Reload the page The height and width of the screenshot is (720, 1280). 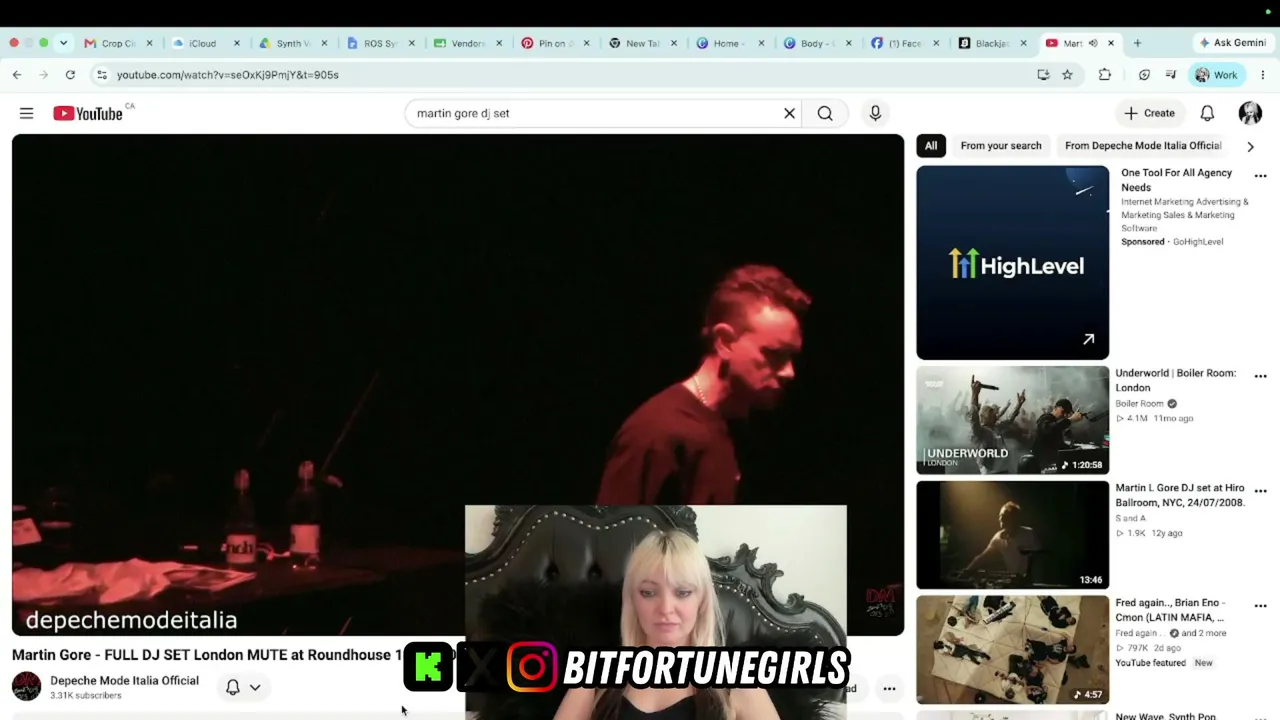tap(70, 75)
